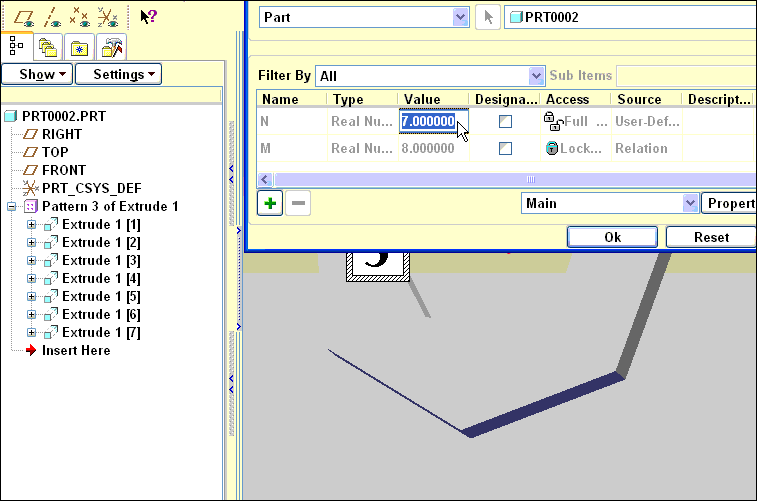Switch to the Folder Browser tab

47,47
